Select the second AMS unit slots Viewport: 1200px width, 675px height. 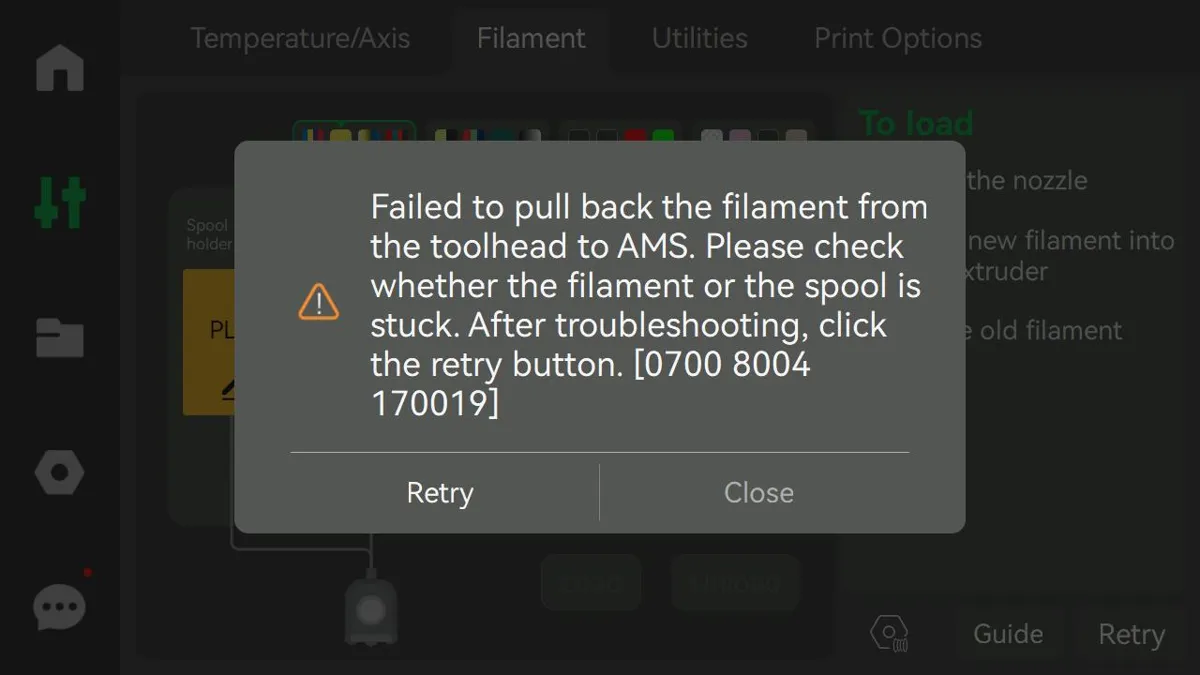[x=487, y=132]
